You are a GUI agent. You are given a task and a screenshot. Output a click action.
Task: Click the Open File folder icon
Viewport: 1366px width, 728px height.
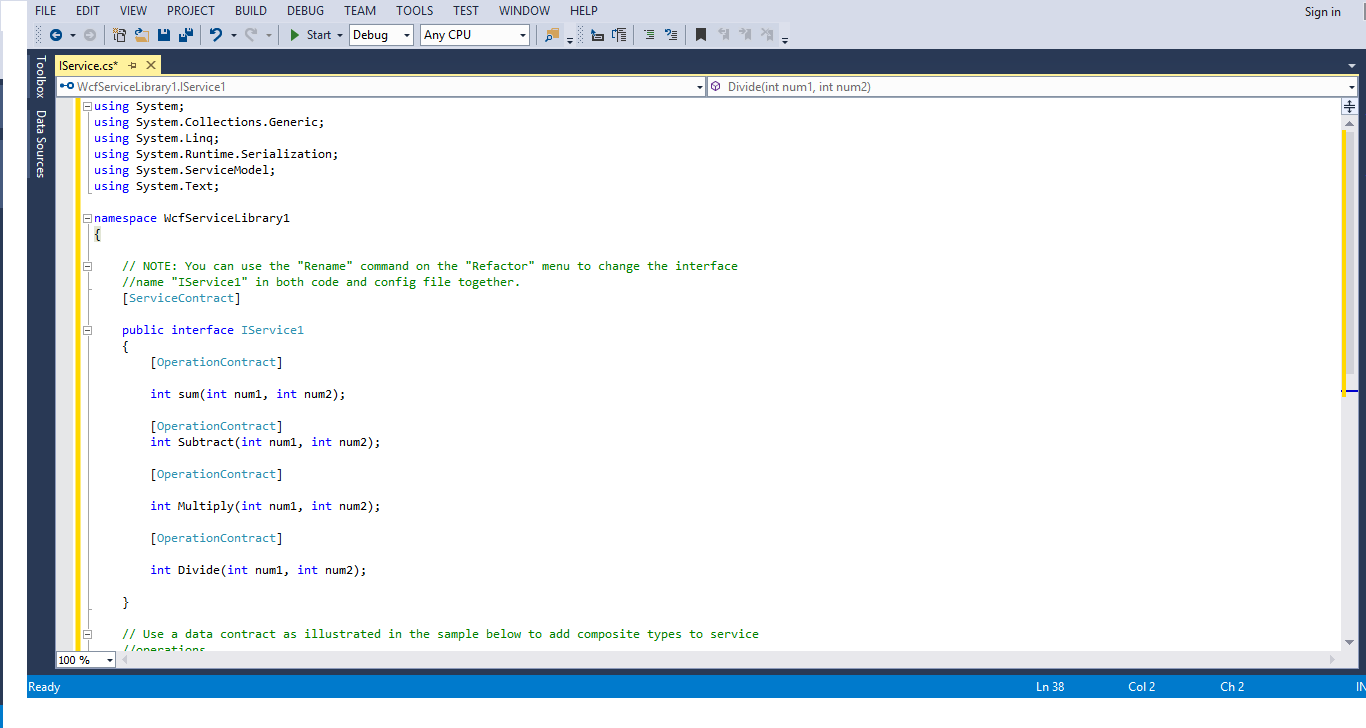pos(141,35)
